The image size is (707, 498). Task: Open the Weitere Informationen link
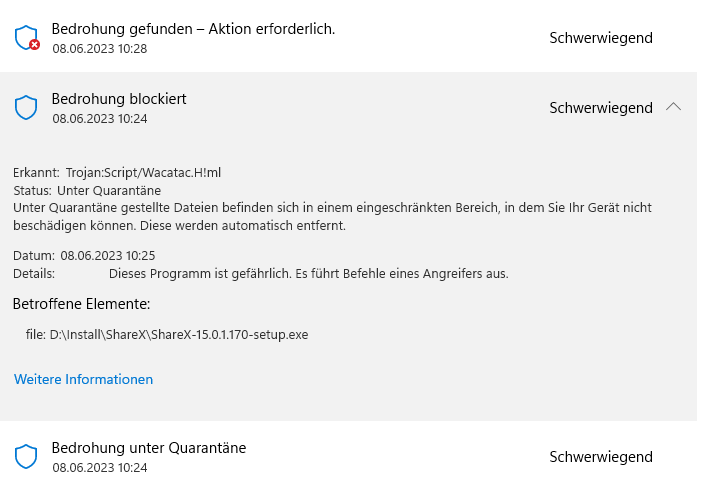pos(83,379)
